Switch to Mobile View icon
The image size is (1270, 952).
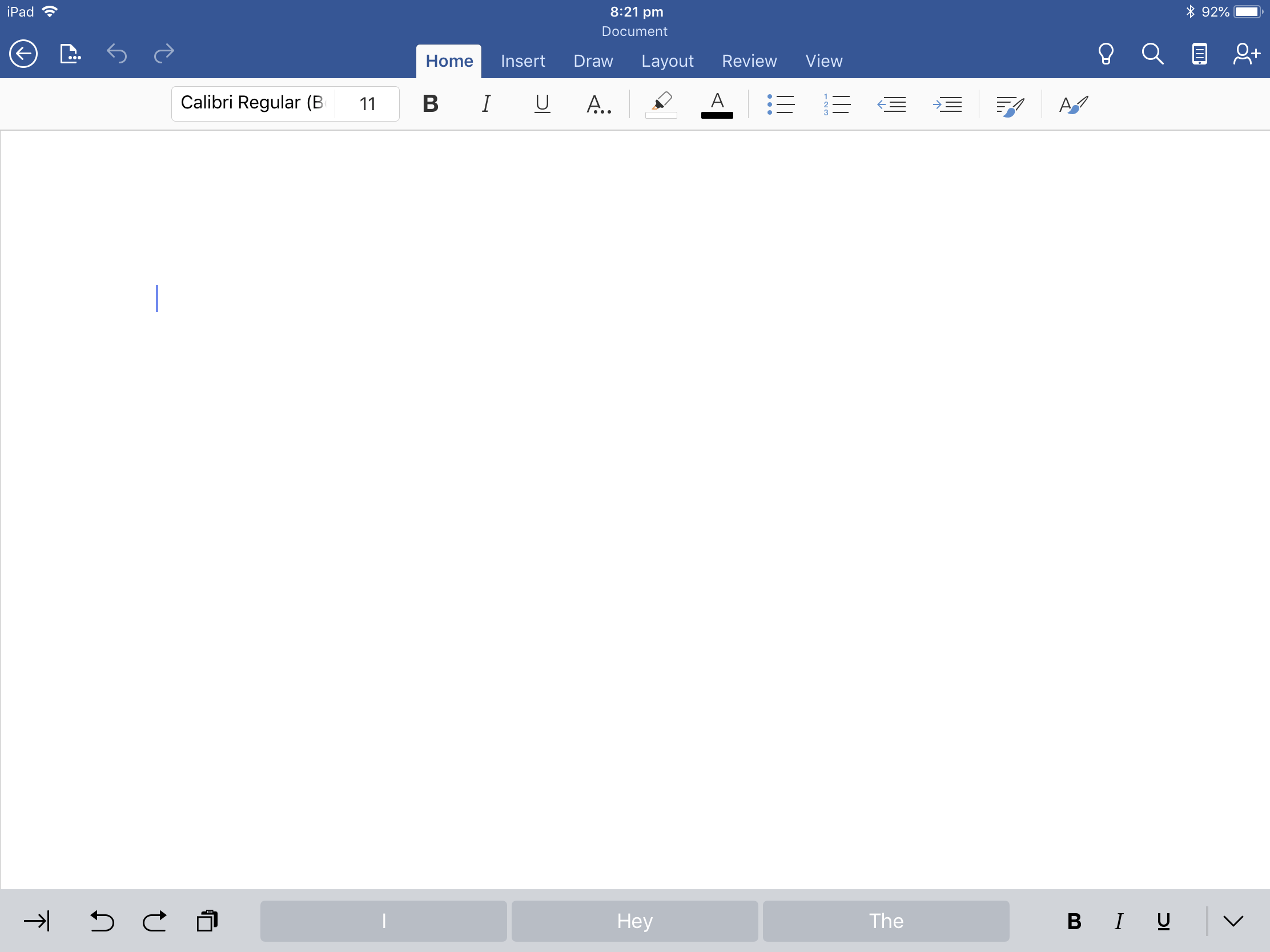click(1199, 54)
